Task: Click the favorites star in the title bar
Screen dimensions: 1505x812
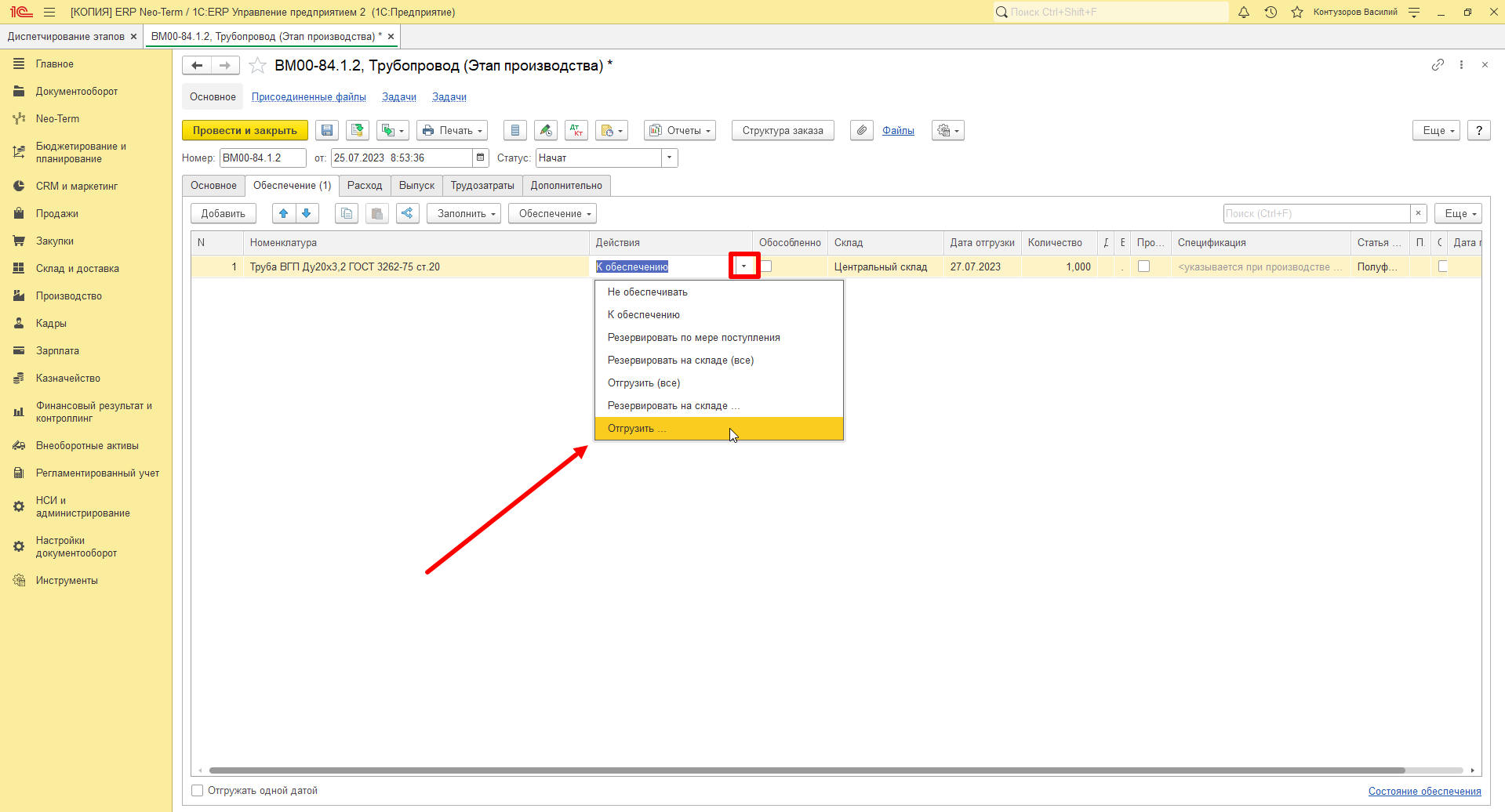Action: 1297,12
